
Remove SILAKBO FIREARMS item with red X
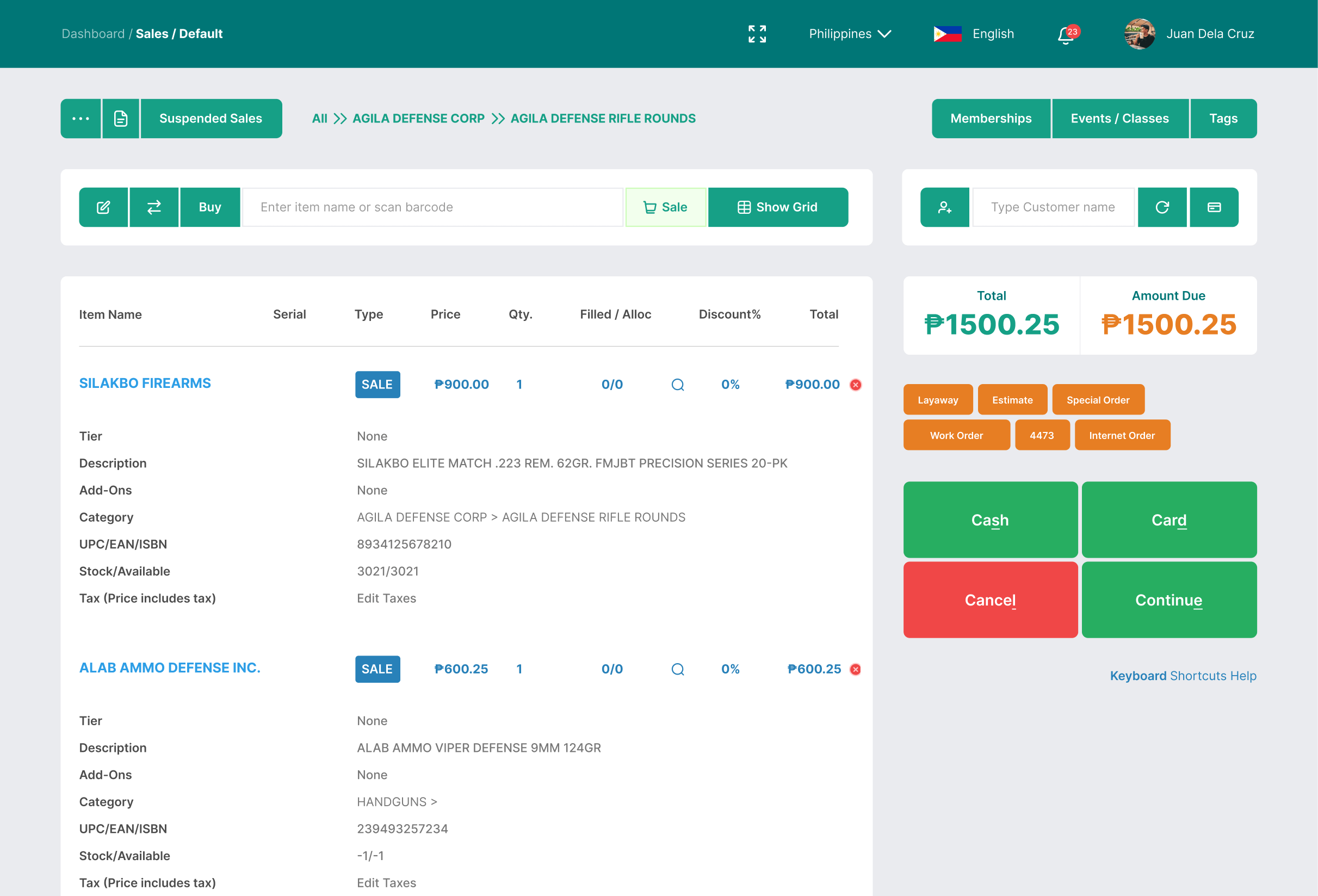[x=855, y=385]
